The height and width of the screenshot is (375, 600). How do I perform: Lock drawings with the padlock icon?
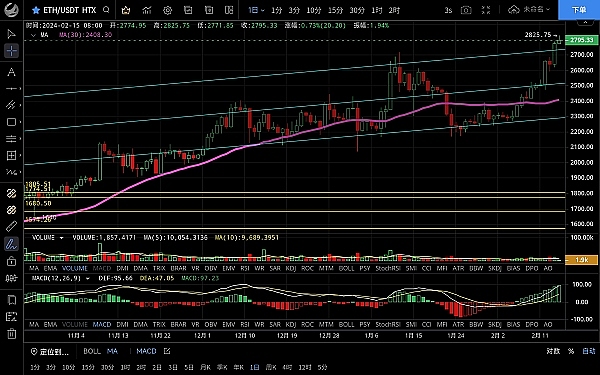(x=11, y=261)
